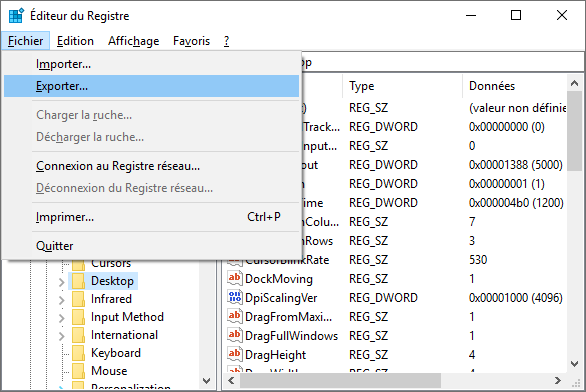This screenshot has height=392, width=586.
Task: Expand the Infrared key
Action: tap(62, 300)
